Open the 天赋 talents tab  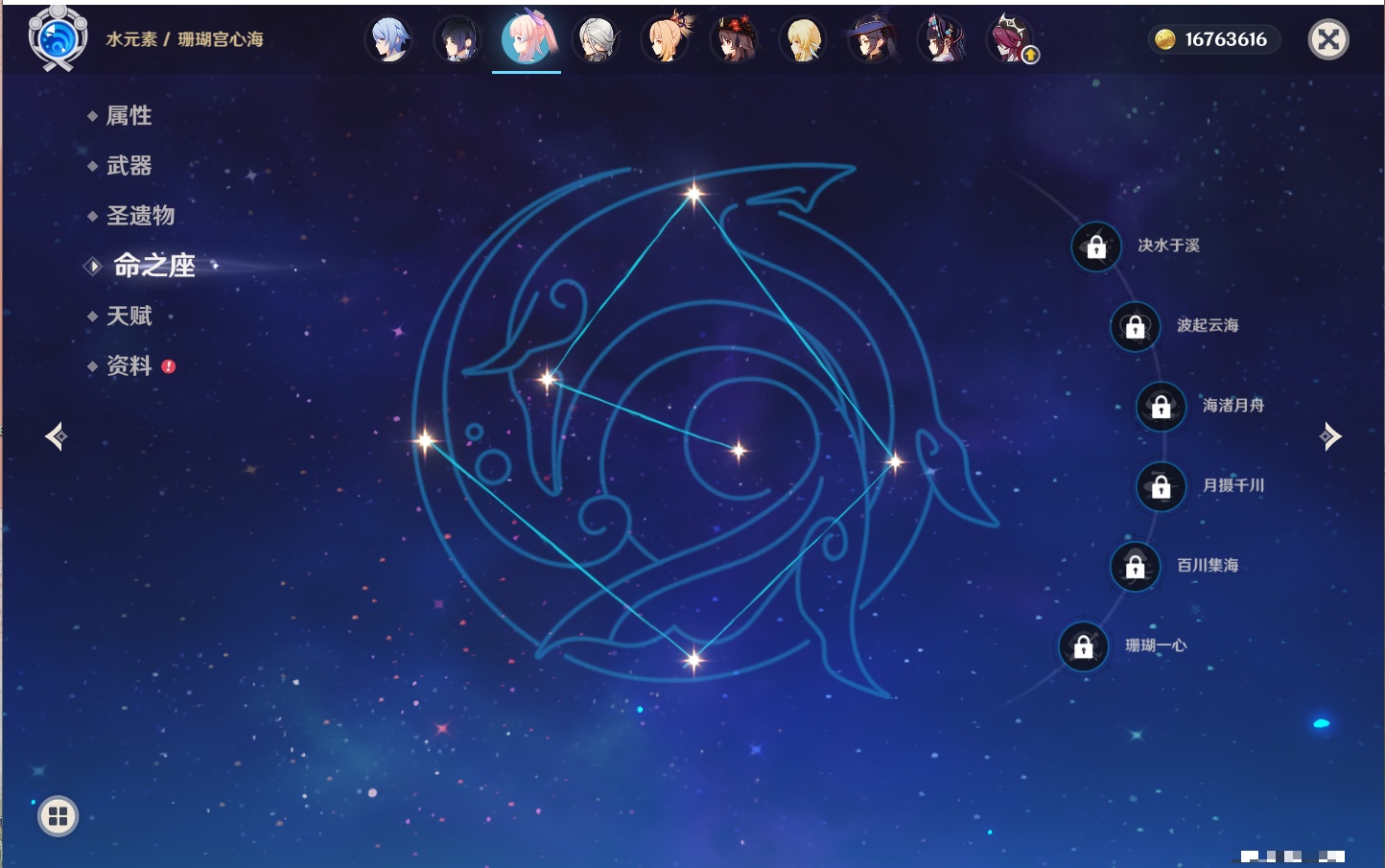pyautogui.click(x=129, y=316)
